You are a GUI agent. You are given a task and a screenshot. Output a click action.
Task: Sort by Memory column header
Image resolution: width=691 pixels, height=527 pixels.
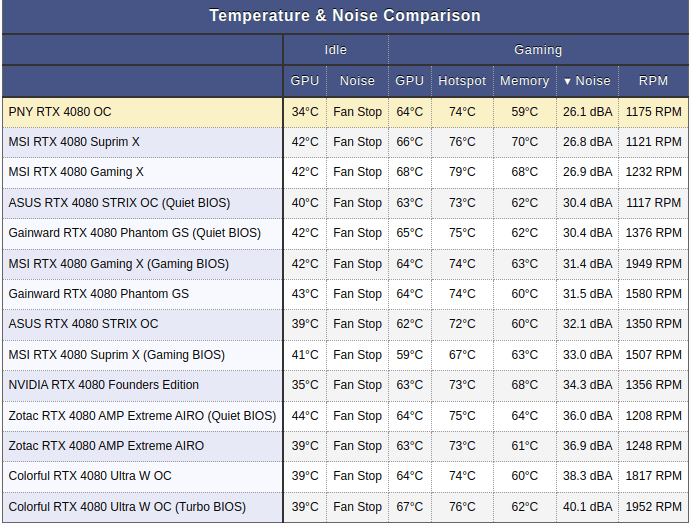point(524,81)
